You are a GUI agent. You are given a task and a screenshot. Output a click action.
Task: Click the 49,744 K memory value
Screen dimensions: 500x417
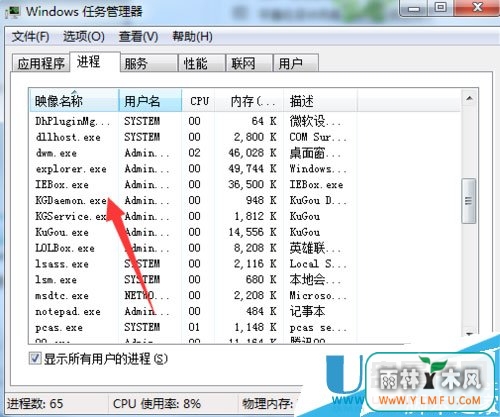coord(252,169)
